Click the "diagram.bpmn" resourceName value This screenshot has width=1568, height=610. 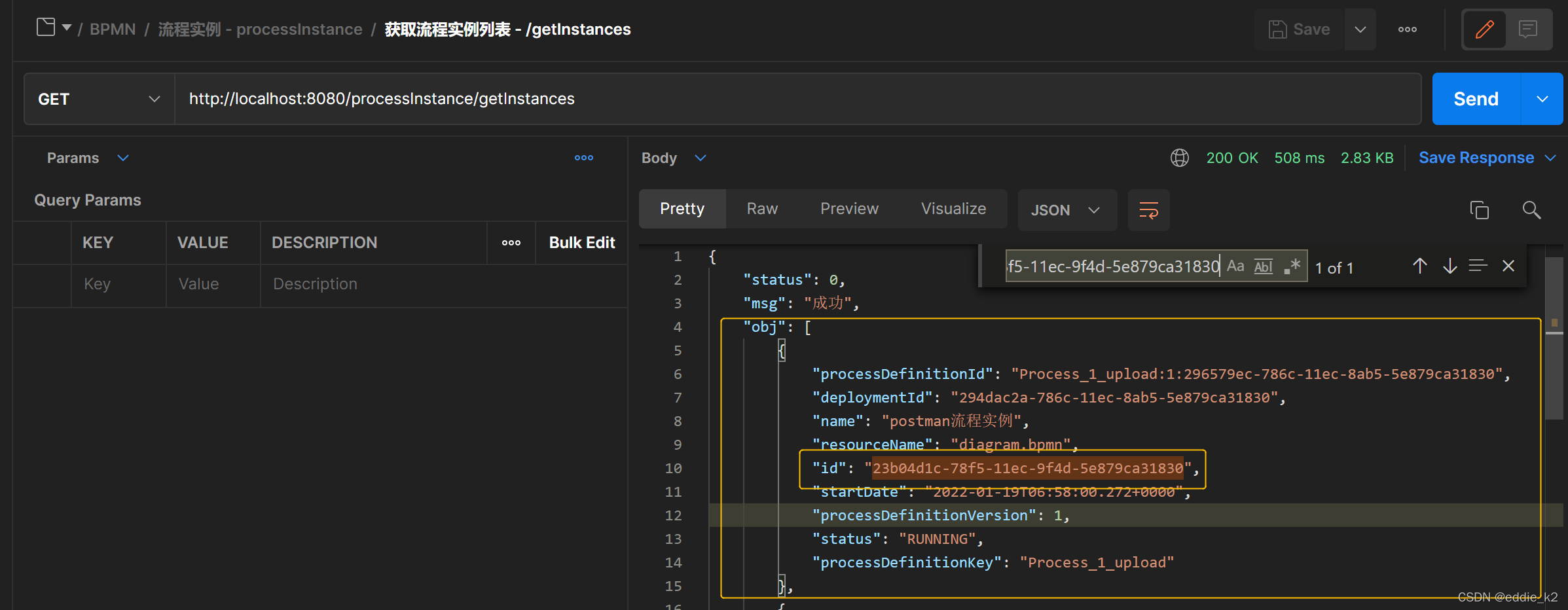click(x=1011, y=445)
